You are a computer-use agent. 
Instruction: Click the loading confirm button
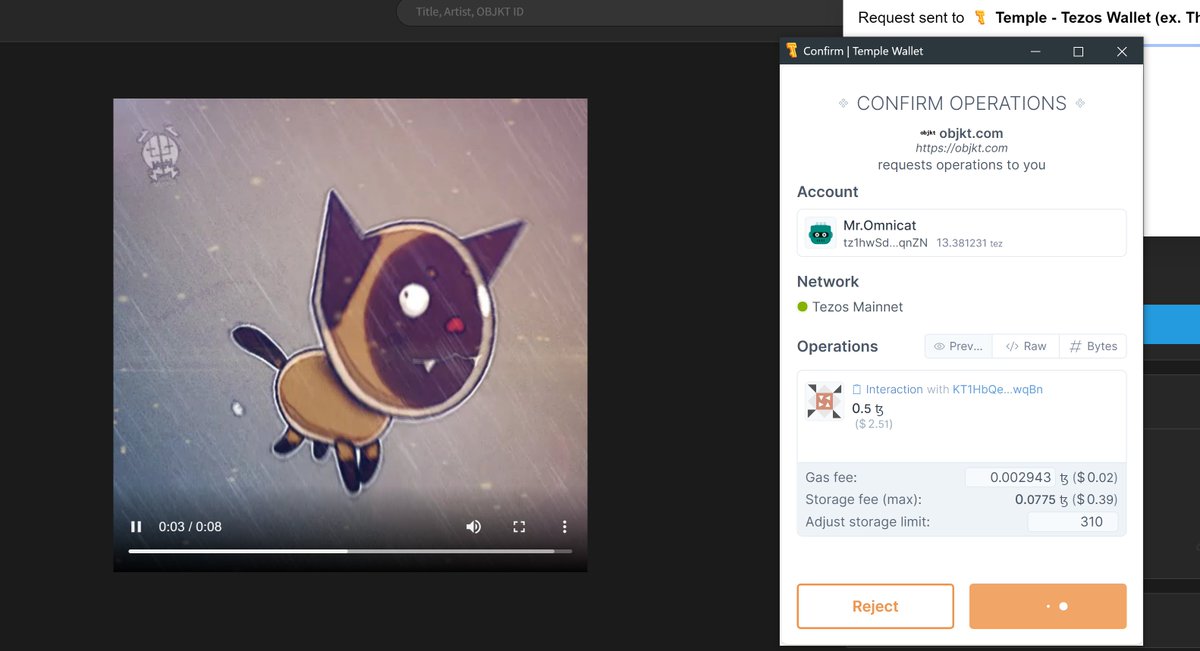click(1048, 606)
